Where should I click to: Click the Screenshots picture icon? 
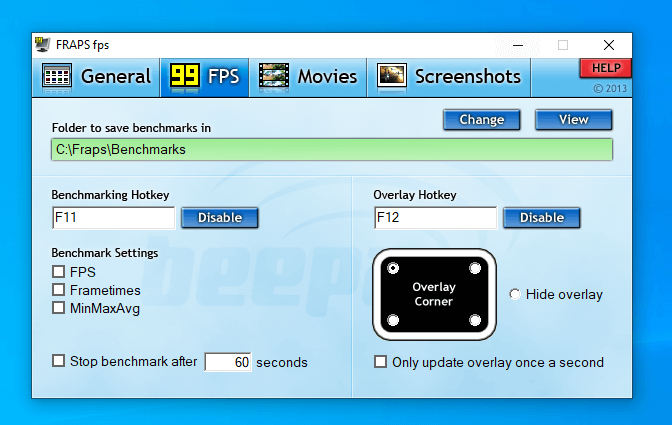pos(392,76)
